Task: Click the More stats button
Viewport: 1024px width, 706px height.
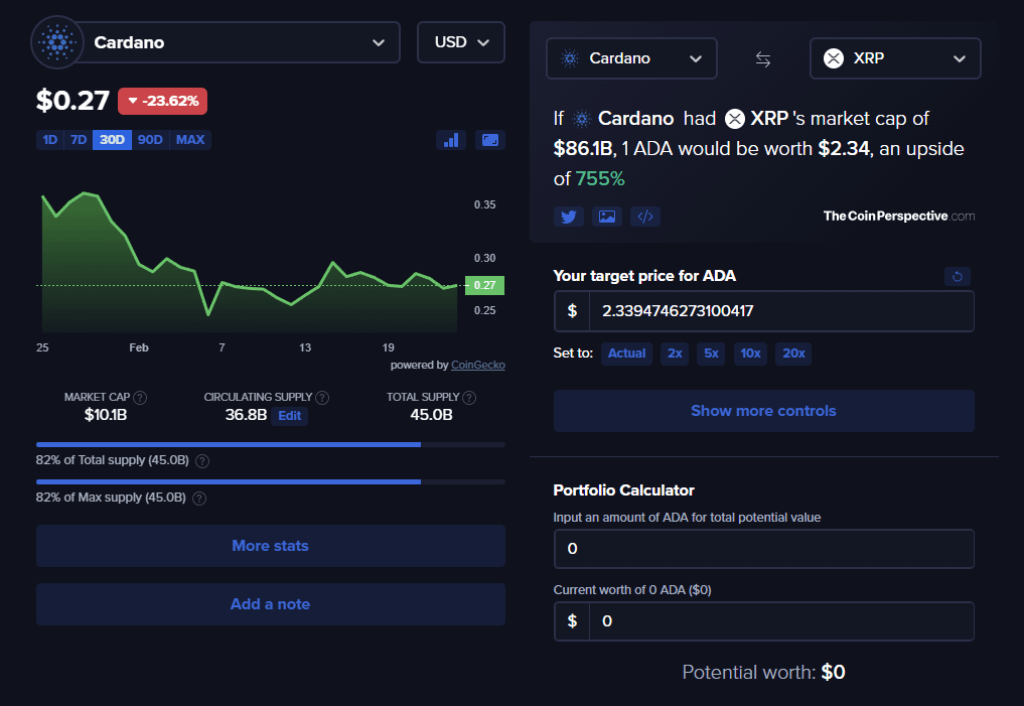Action: click(x=270, y=546)
